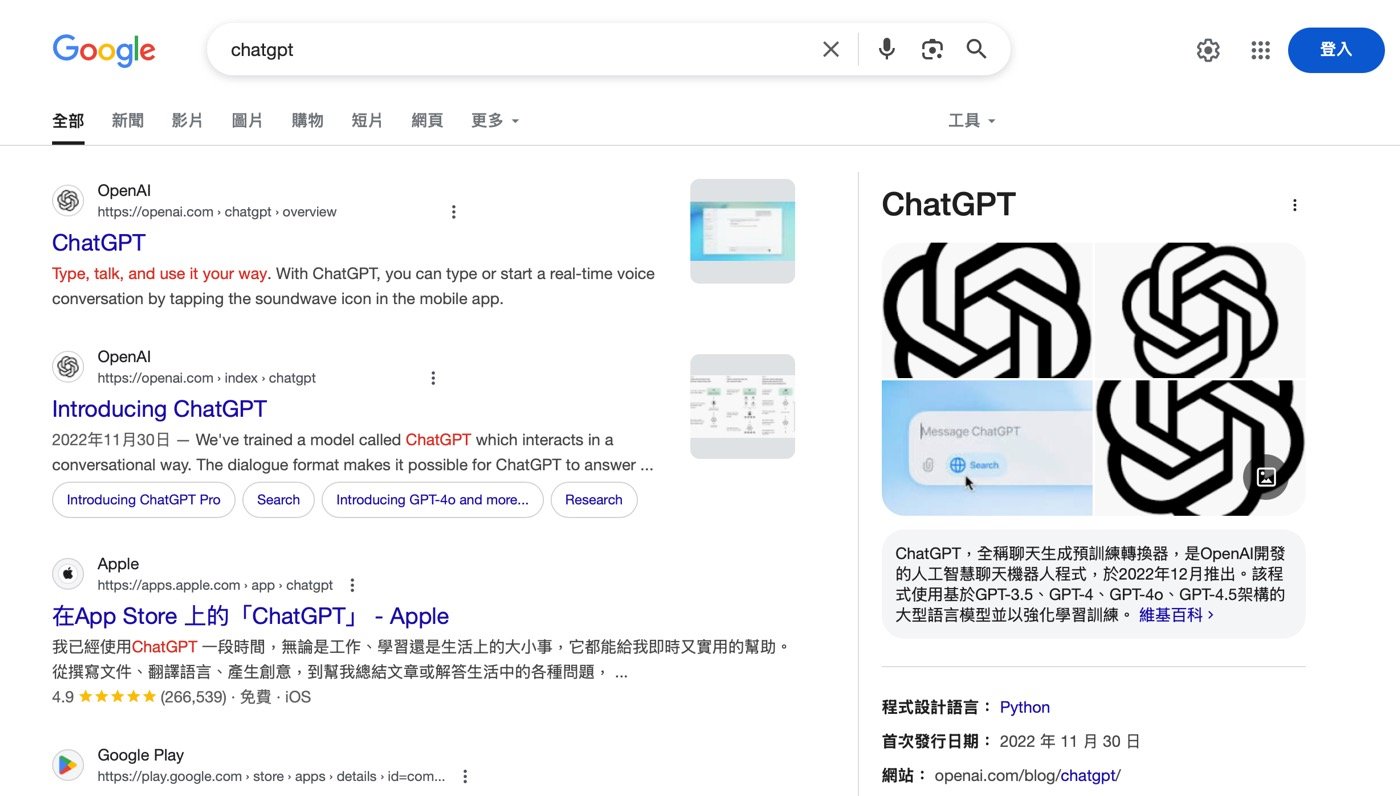Open Message ChatGPT screenshot image
Screen dimensions: 1400x796
click(987, 448)
